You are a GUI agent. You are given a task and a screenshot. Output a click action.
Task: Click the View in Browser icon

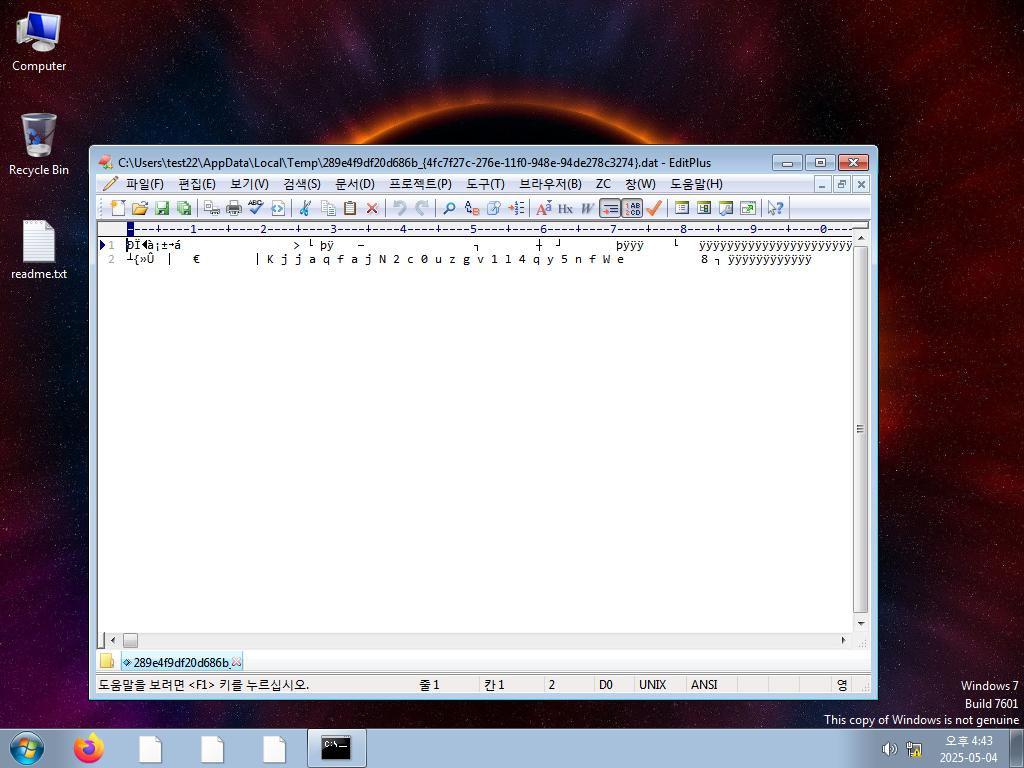pos(278,208)
